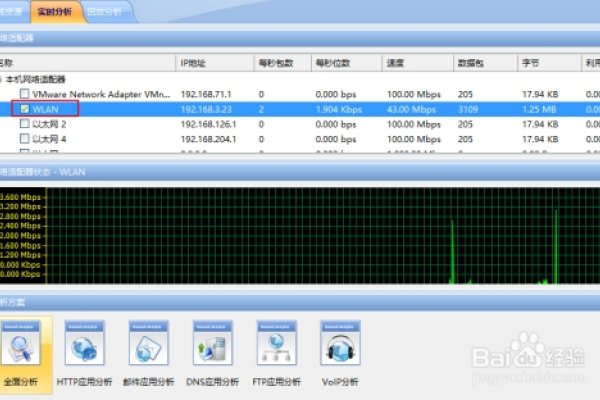Collapse the 本机网络适配器 tree group
Viewport: 600px width, 400px height.
coord(1,79)
